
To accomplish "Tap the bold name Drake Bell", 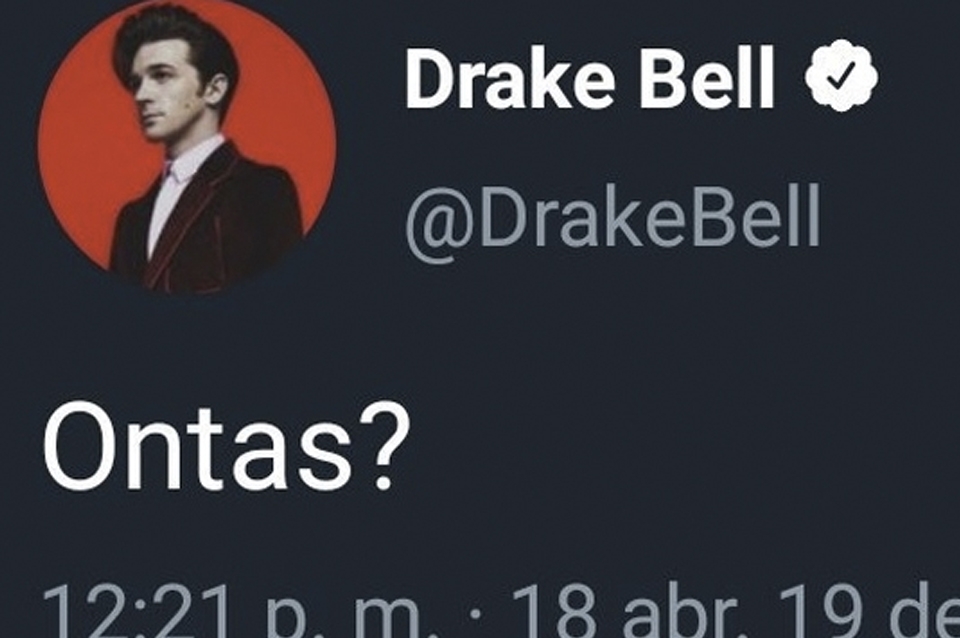I will coord(589,79).
